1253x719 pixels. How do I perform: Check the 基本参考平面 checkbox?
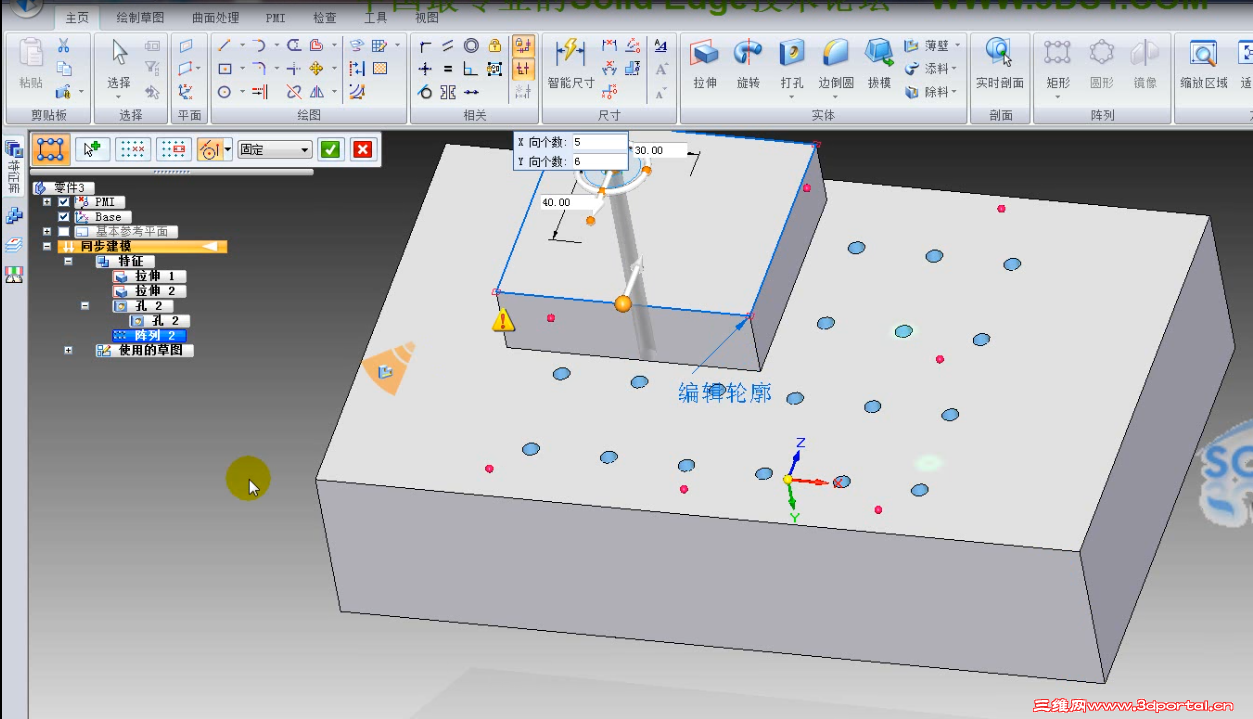(64, 232)
